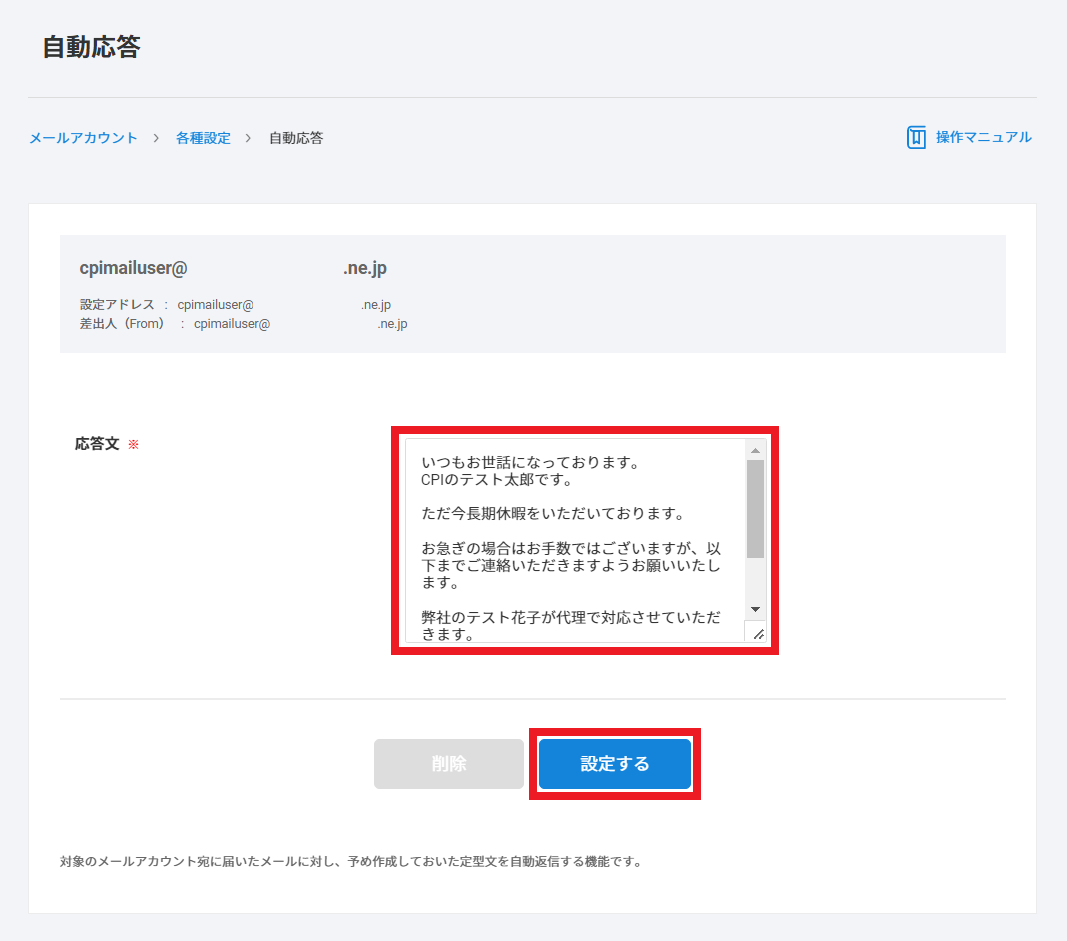Click the red required mark ※
This screenshot has width=1067, height=941.
click(133, 444)
